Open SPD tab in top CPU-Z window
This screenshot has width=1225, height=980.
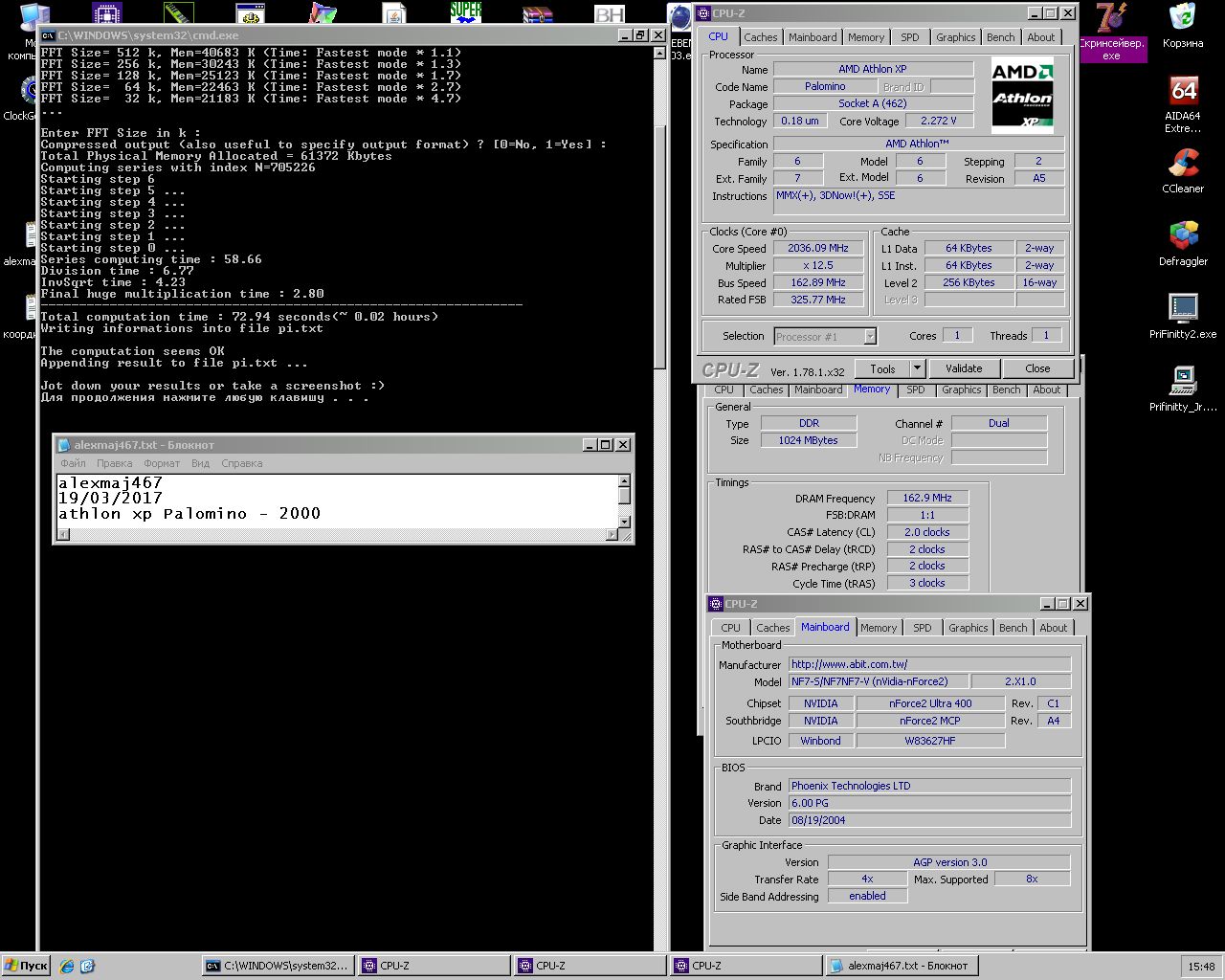[910, 37]
